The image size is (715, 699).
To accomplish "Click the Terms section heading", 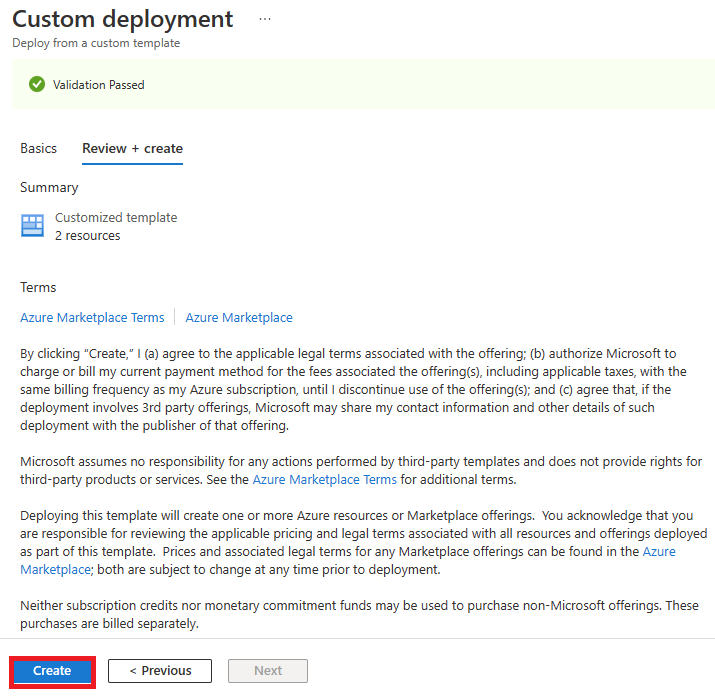I will (38, 287).
